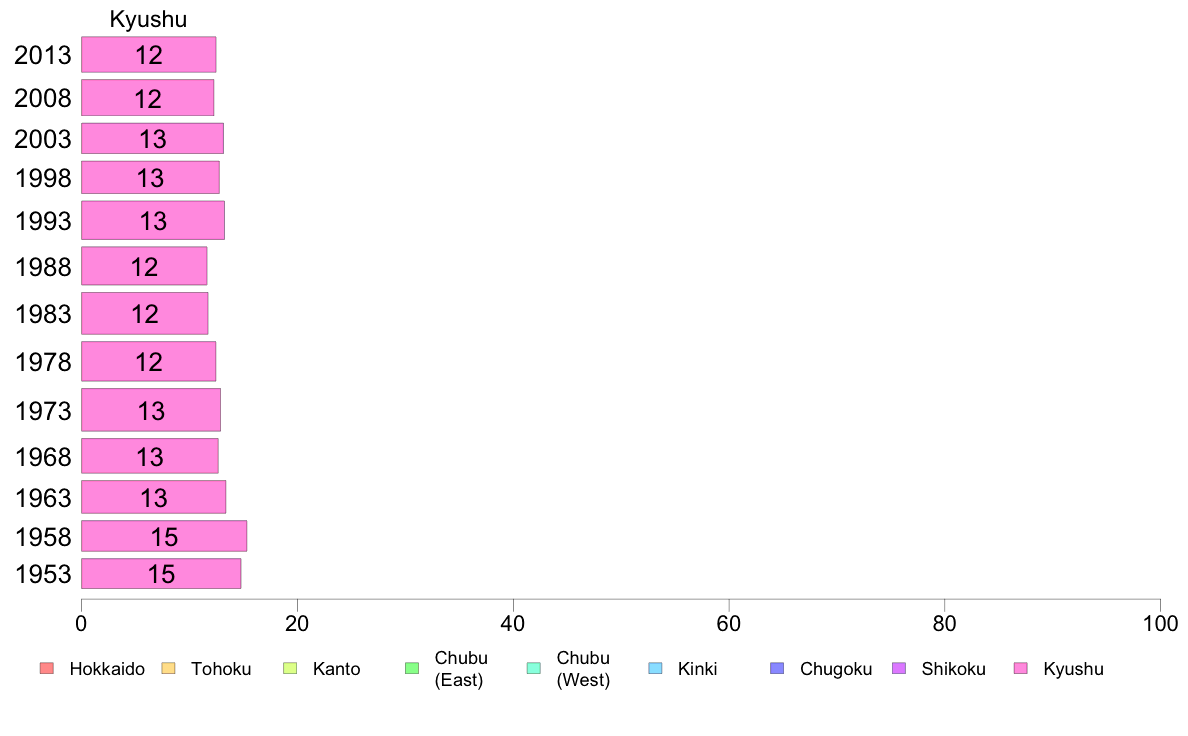Select the 1953 Kyushu bar
Screen dimensions: 1188x736
coord(161,573)
